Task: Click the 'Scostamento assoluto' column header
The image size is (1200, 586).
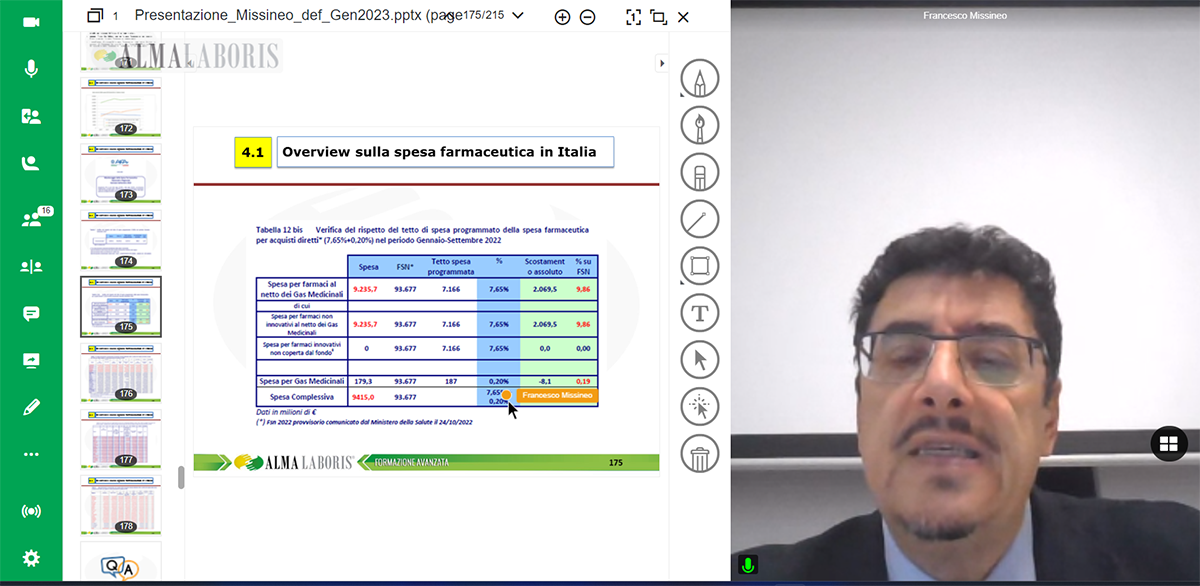Action: (x=545, y=265)
